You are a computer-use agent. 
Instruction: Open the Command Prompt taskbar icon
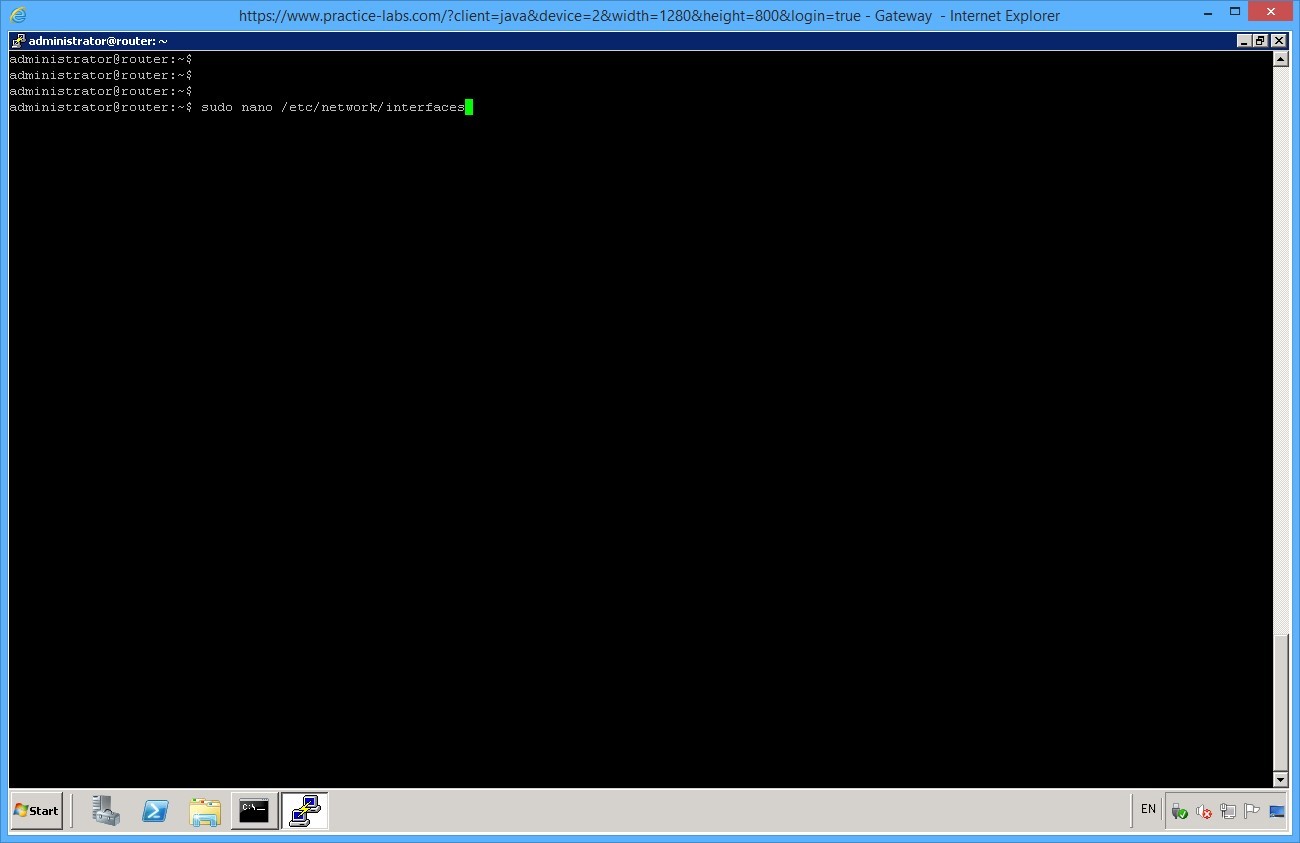point(254,811)
